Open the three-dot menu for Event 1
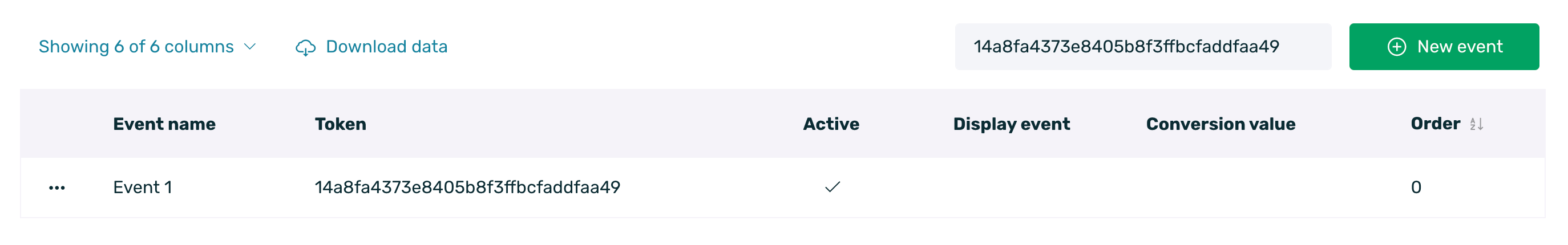The image size is (1568, 245). tap(57, 188)
